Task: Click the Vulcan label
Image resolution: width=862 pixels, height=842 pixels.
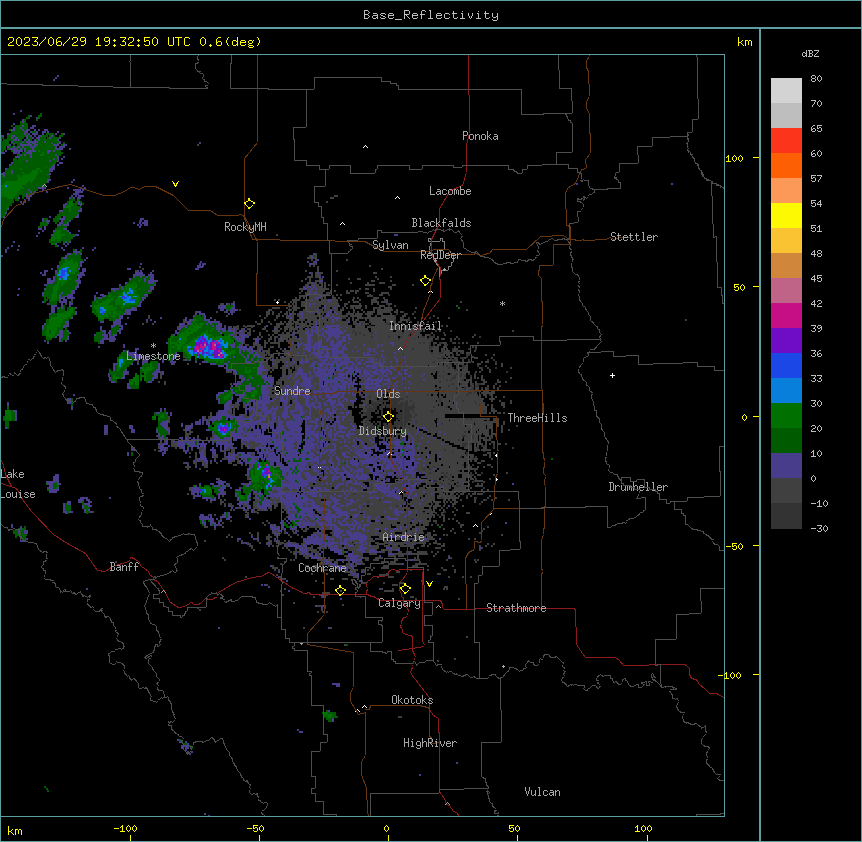Action: click(x=542, y=792)
